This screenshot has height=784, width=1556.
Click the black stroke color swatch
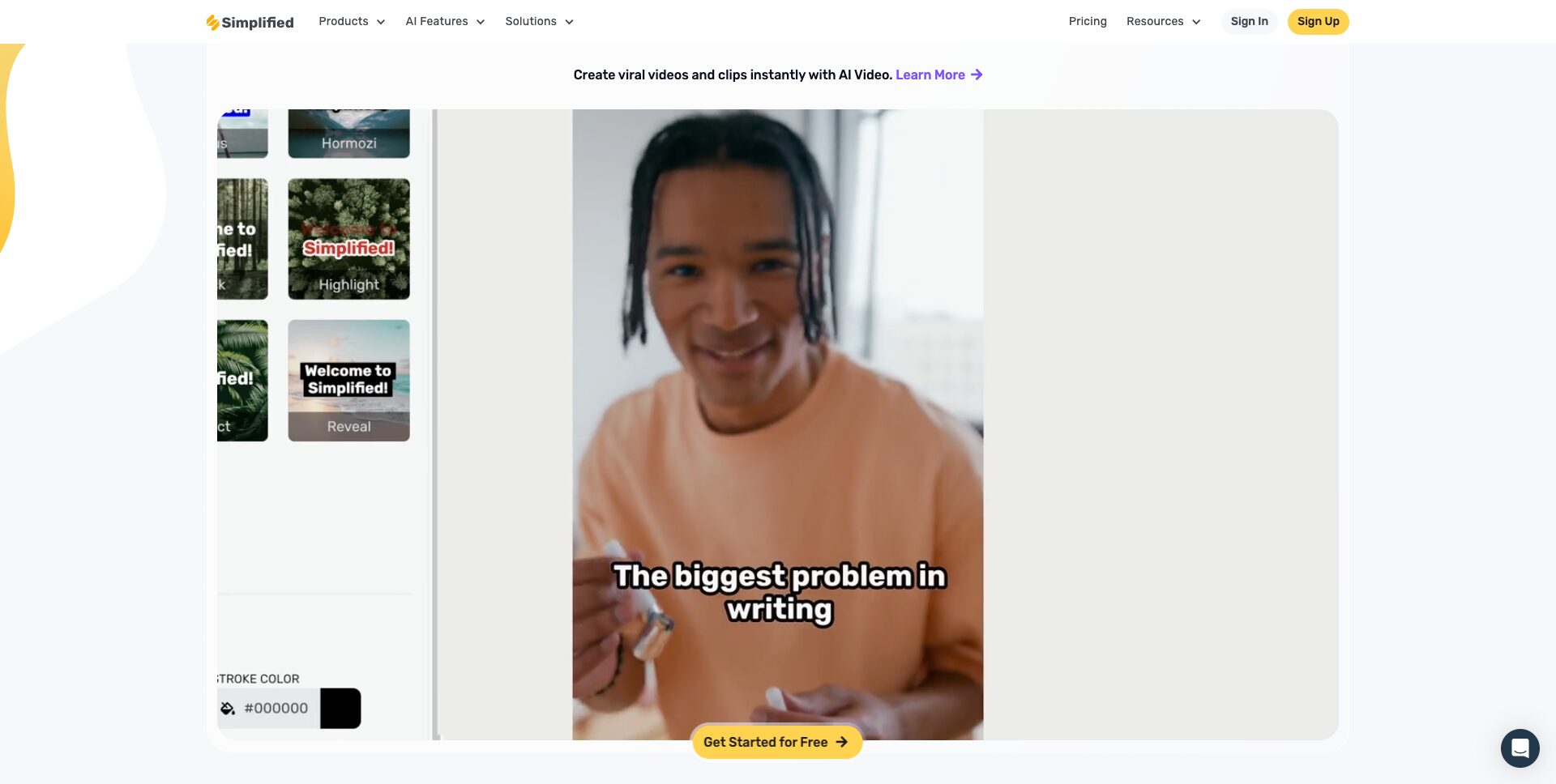pos(342,707)
